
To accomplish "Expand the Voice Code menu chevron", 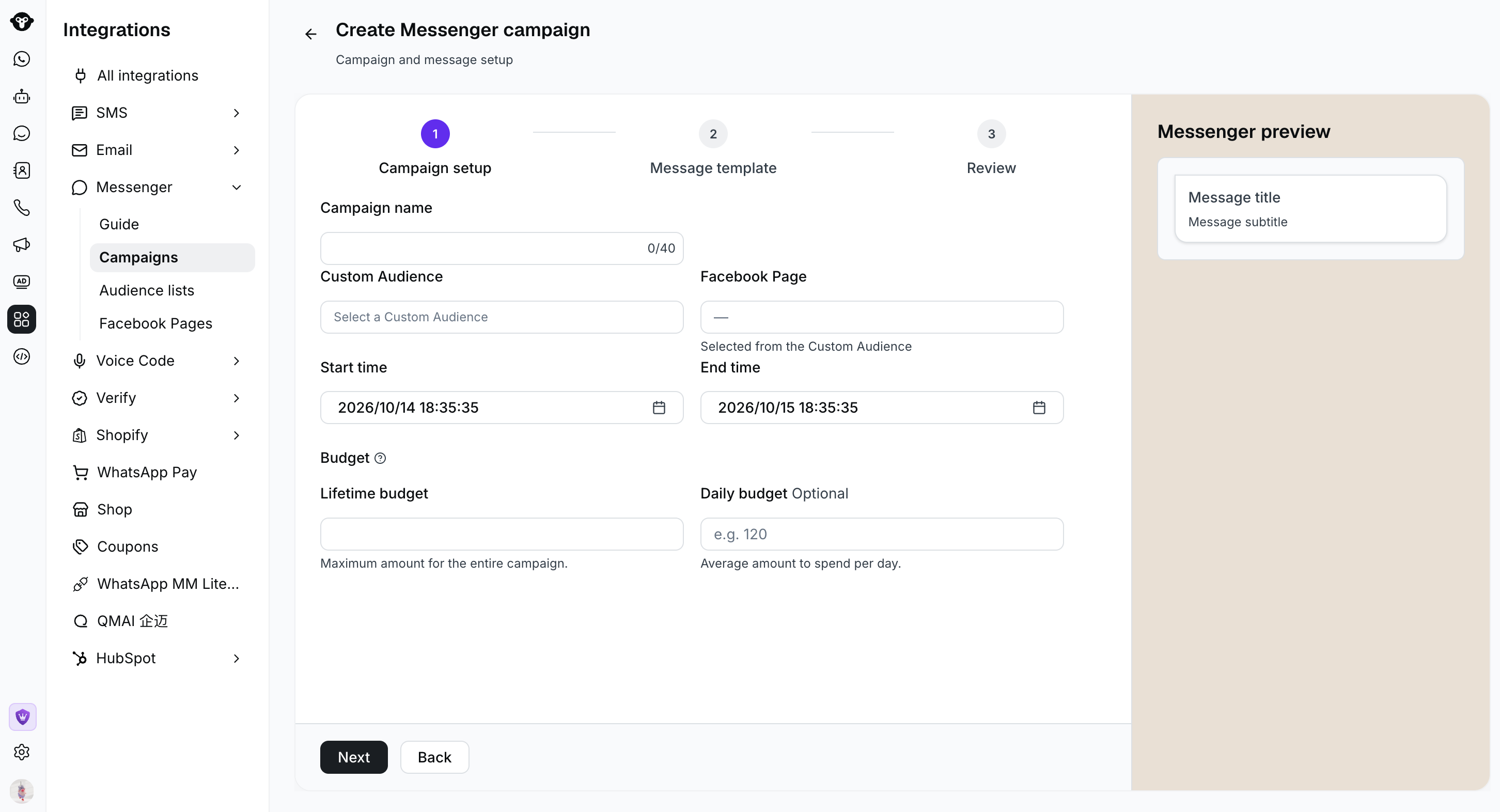I will pos(237,361).
